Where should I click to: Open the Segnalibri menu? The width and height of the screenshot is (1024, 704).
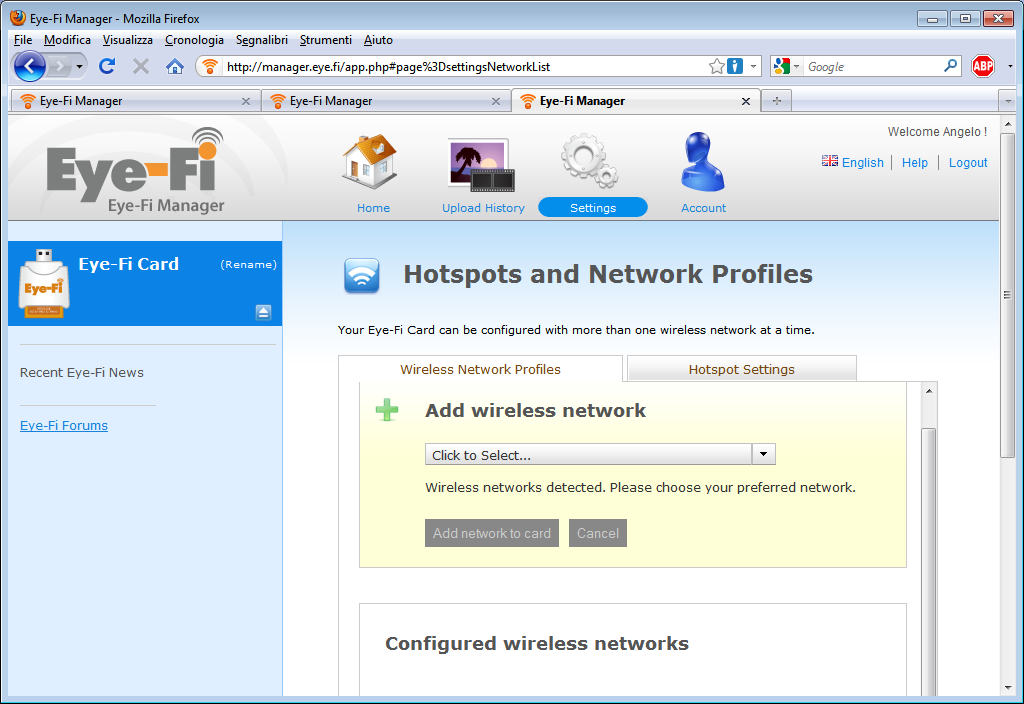click(261, 40)
